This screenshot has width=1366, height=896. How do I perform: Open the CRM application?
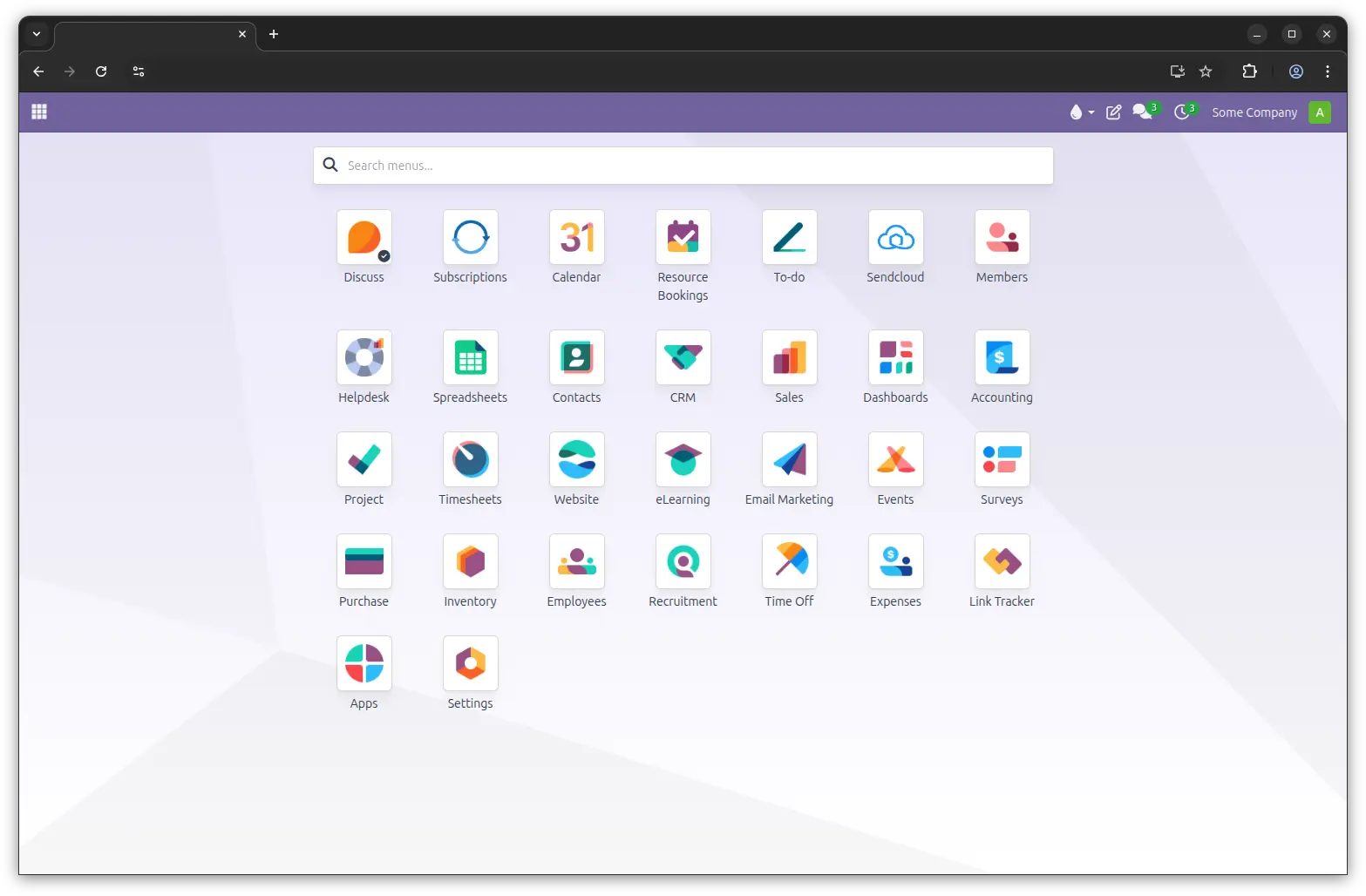683,358
